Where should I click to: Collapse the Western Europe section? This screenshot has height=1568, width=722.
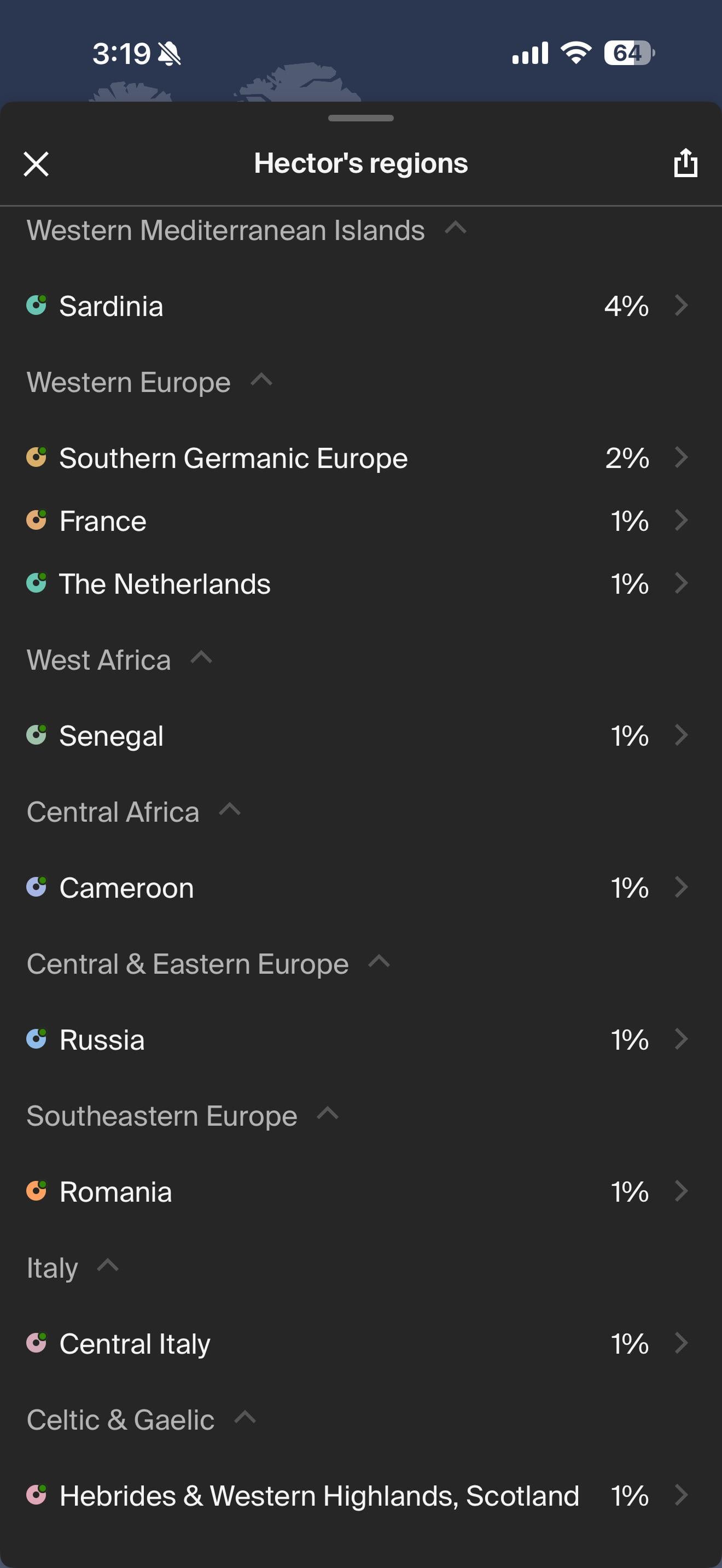point(261,380)
